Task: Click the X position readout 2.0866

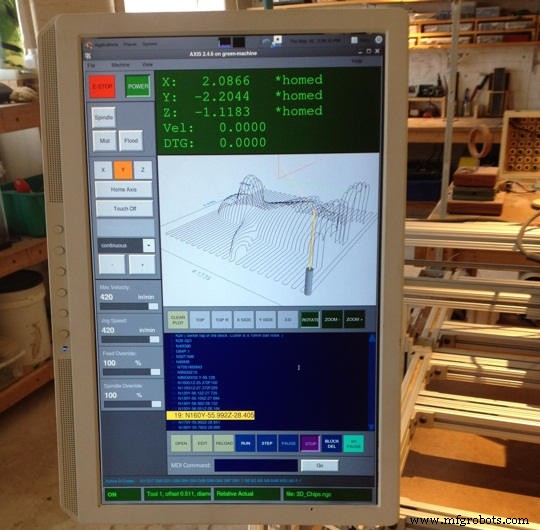Action: pyautogui.click(x=226, y=81)
